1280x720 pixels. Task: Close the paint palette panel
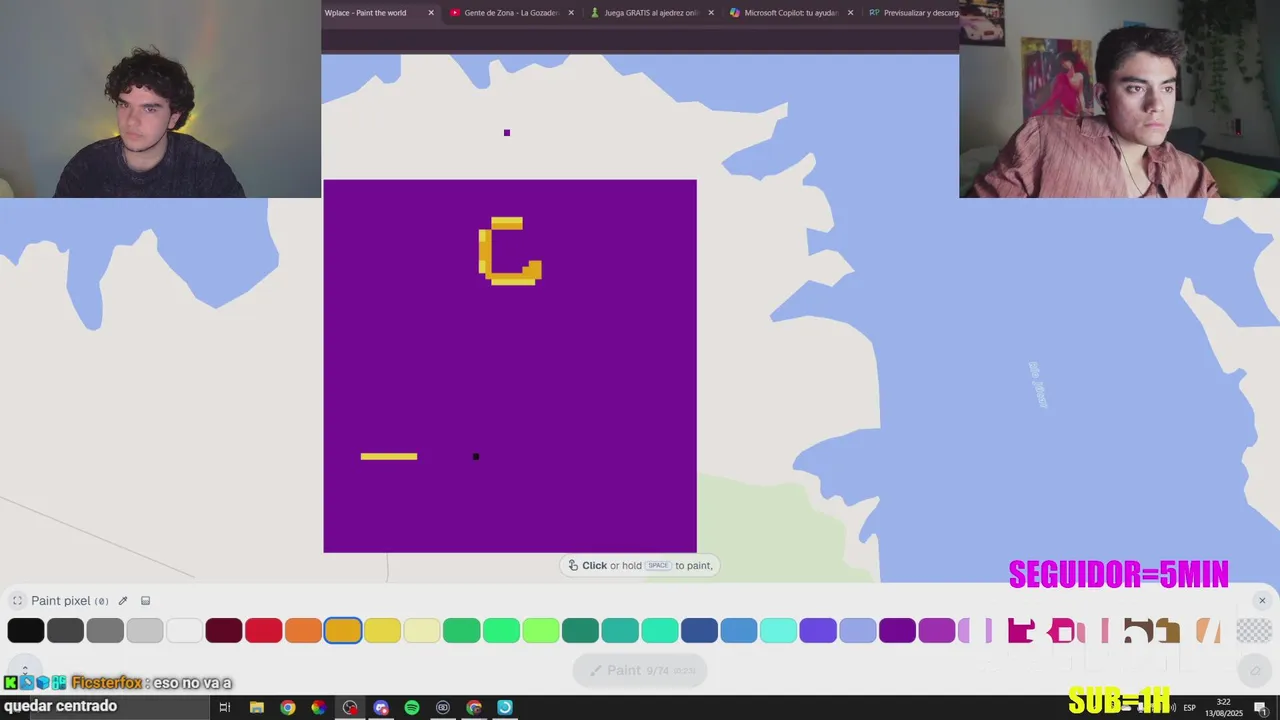pyautogui.click(x=1262, y=601)
